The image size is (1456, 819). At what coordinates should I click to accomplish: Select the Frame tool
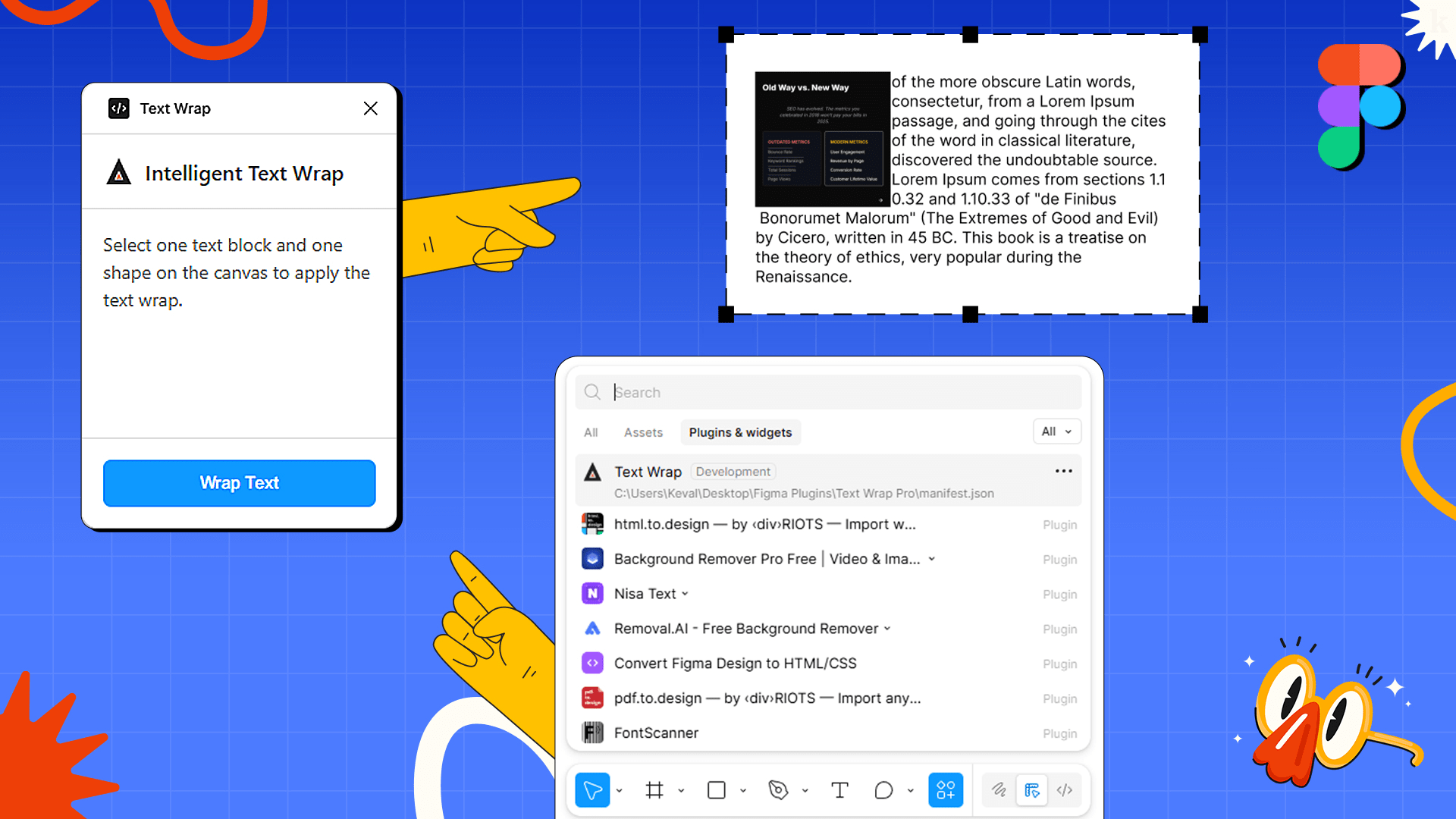tap(654, 790)
